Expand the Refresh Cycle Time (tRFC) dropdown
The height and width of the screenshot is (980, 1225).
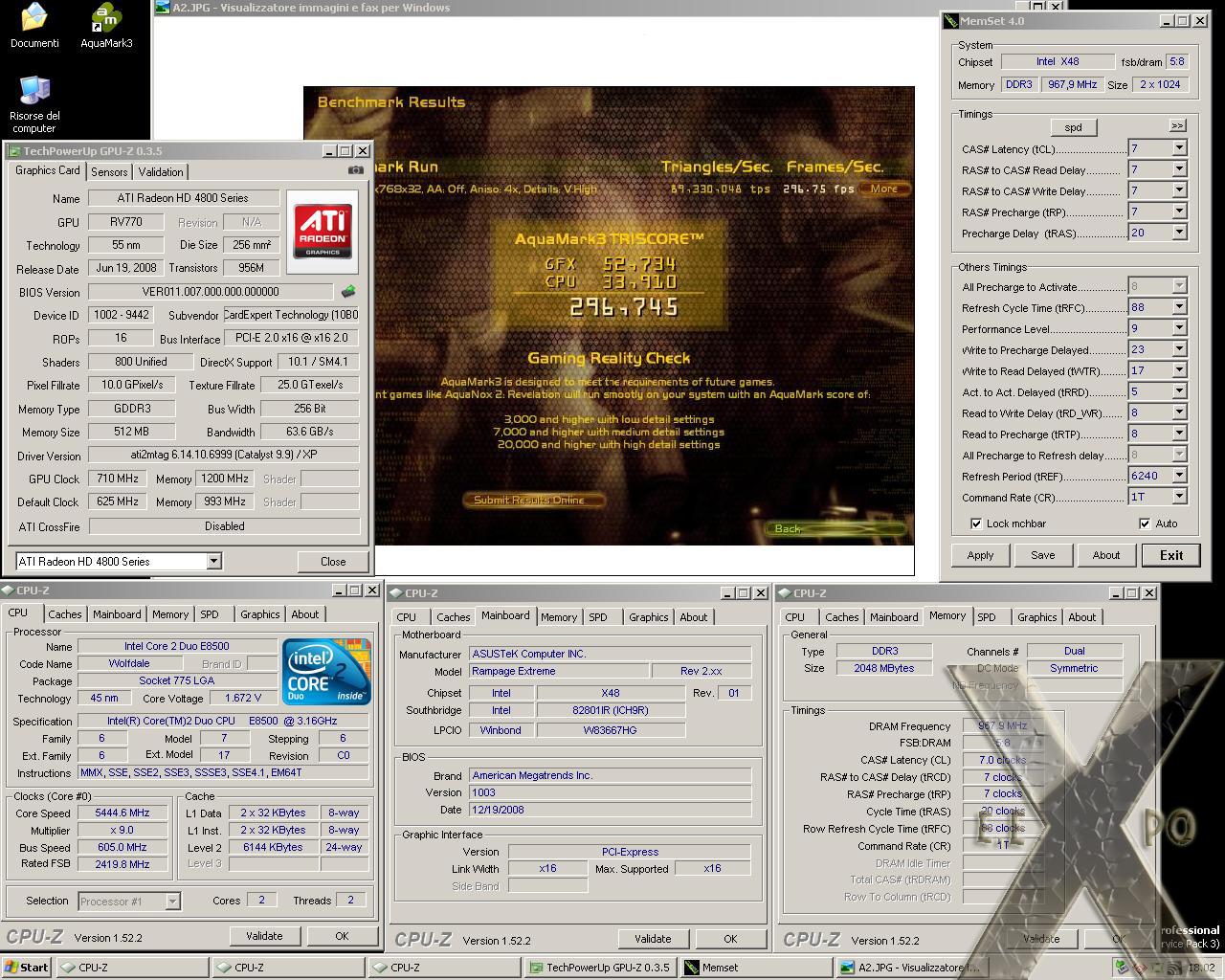[x=1179, y=307]
